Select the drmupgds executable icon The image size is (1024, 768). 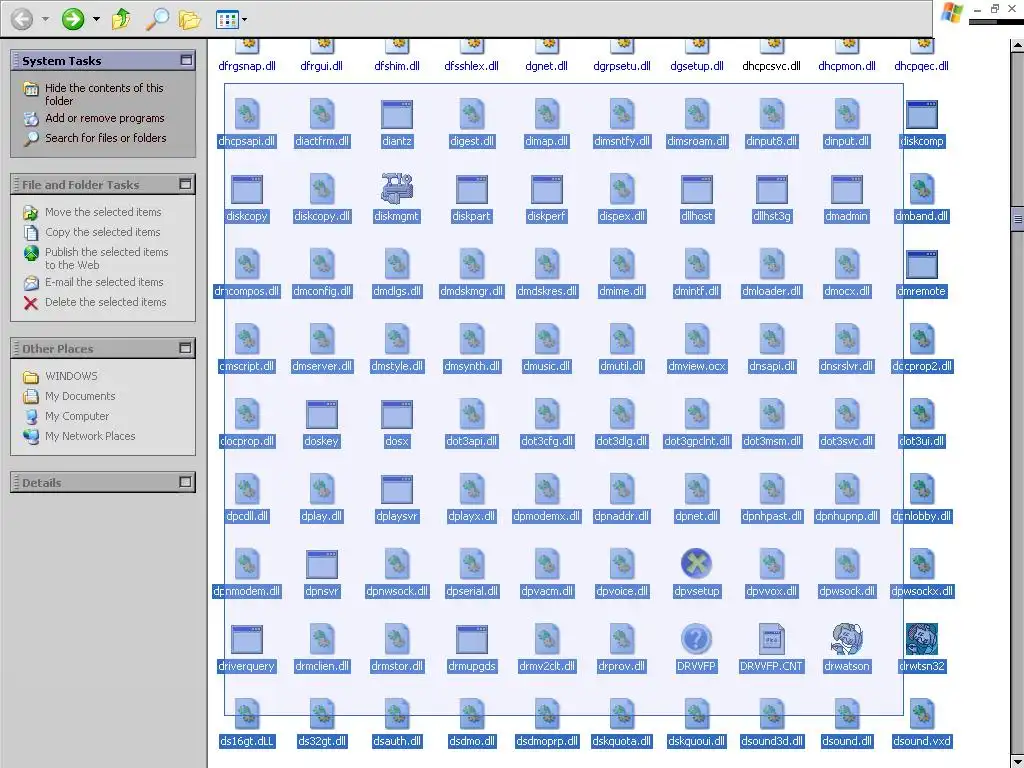(472, 639)
